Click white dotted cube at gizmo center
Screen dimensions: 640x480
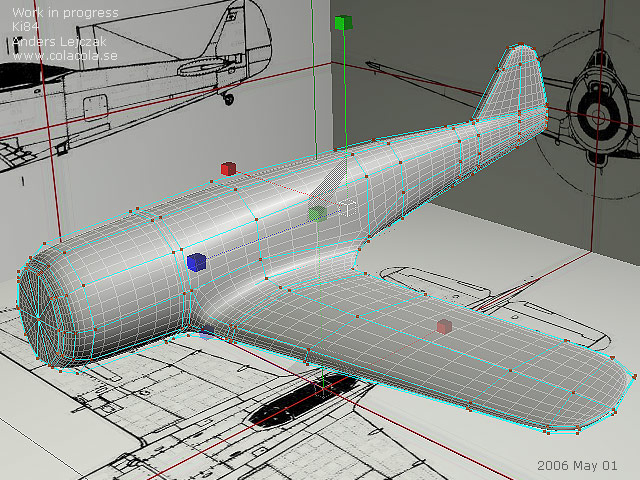pos(348,208)
